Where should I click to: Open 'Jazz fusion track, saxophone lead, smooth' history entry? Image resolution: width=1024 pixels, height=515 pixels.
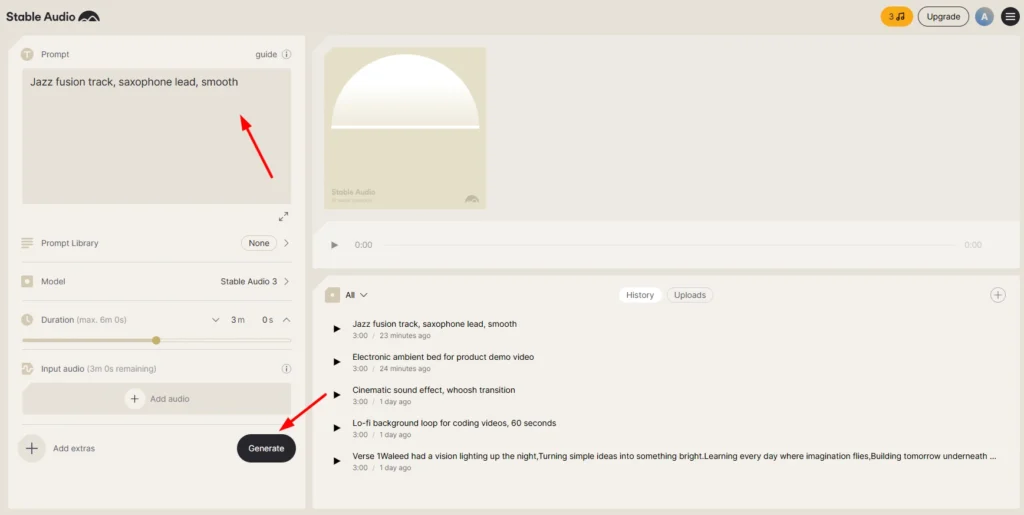[x=434, y=324]
